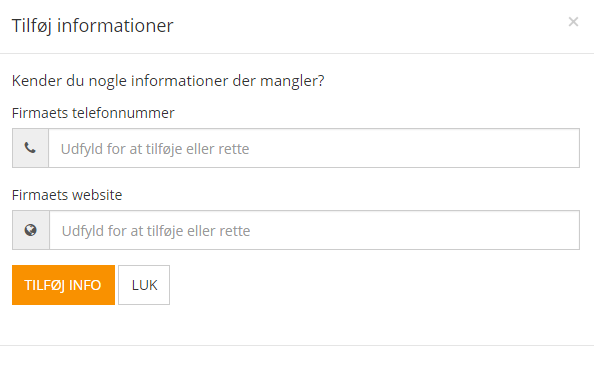Submit with the orange TILFØJ INFO button
This screenshot has width=594, height=383.
click(63, 285)
